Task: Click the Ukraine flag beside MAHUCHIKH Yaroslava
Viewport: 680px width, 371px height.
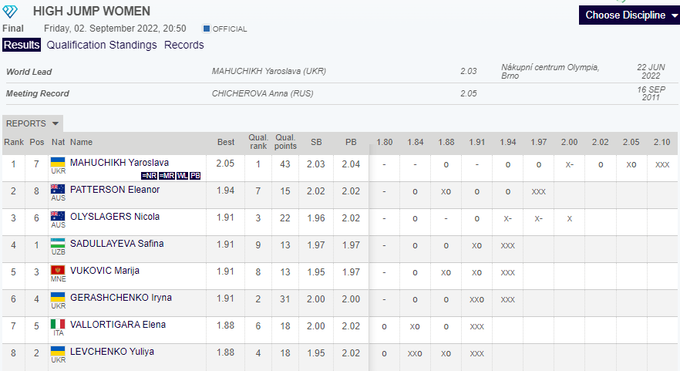Action: [58, 162]
